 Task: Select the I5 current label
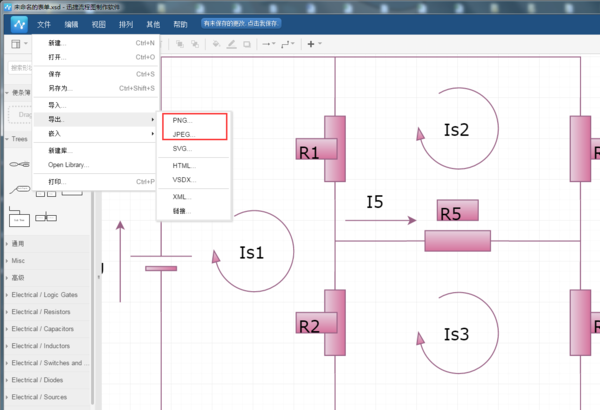pyautogui.click(x=375, y=202)
